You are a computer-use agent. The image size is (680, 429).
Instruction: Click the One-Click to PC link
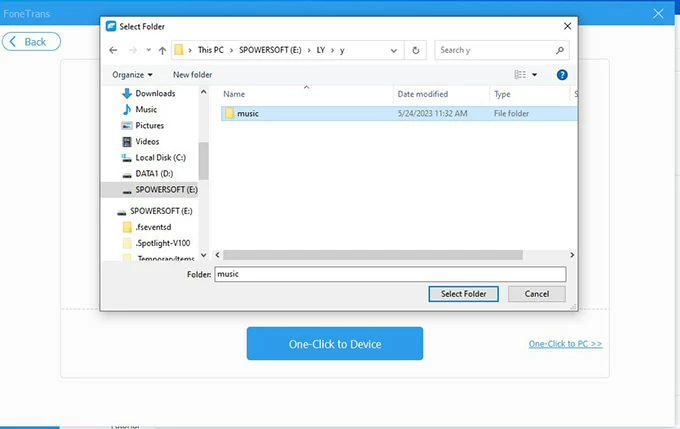tap(565, 344)
